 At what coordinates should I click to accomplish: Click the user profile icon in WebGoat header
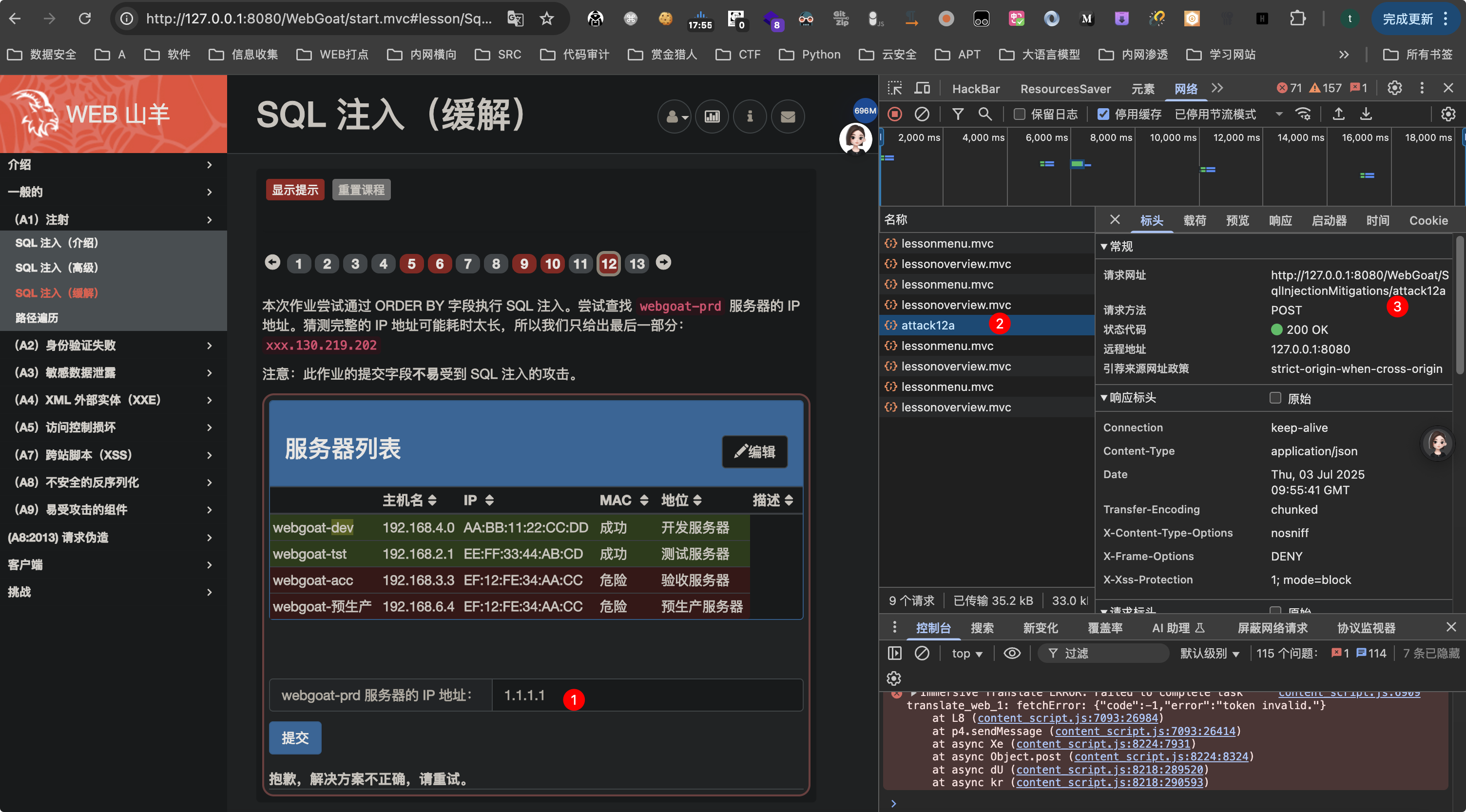(x=675, y=116)
